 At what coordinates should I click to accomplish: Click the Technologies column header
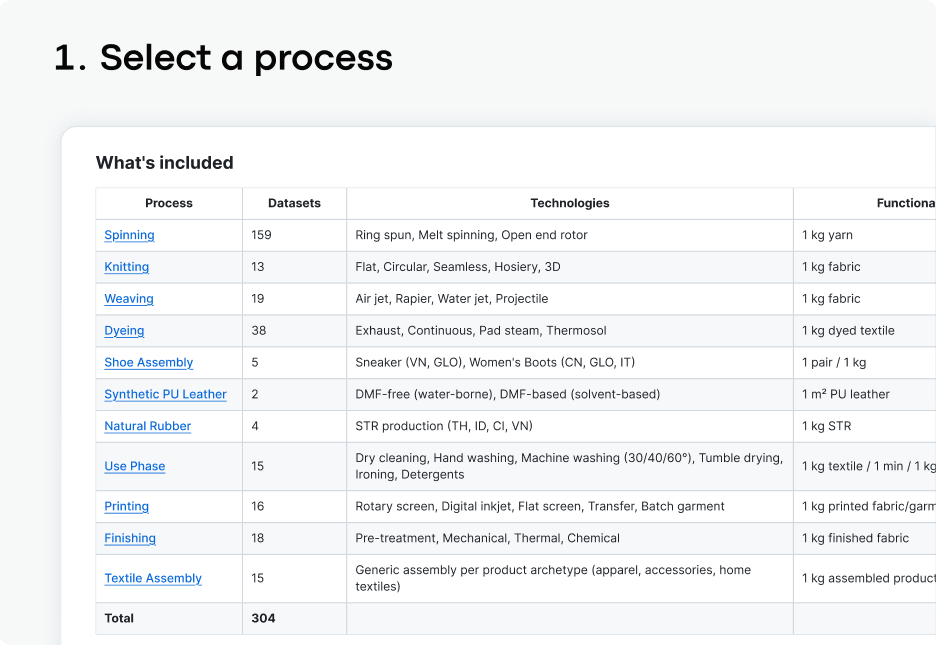click(570, 203)
